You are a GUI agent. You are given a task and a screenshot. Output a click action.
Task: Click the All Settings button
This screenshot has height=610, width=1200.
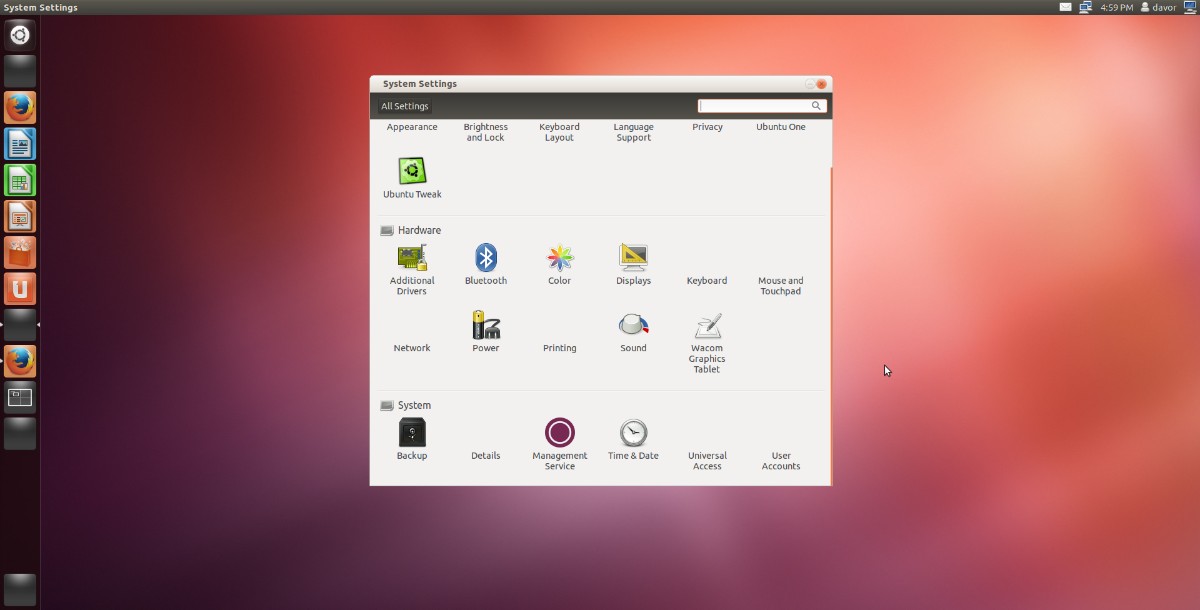(404, 106)
